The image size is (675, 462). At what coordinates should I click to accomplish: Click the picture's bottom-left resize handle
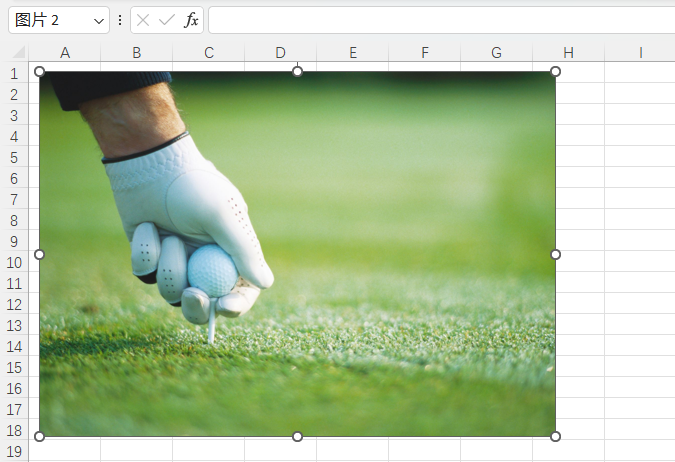click(x=39, y=437)
